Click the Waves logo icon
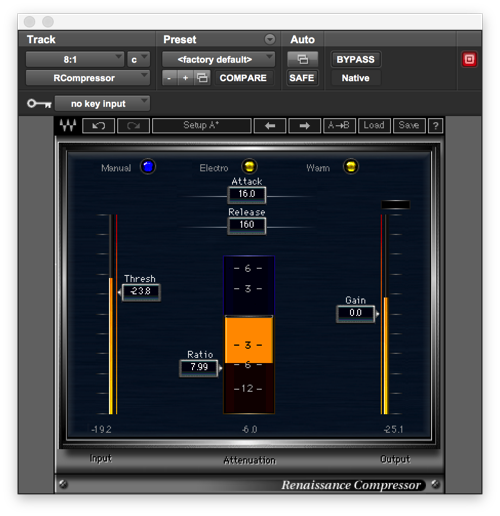The image size is (500, 516). click(68, 126)
